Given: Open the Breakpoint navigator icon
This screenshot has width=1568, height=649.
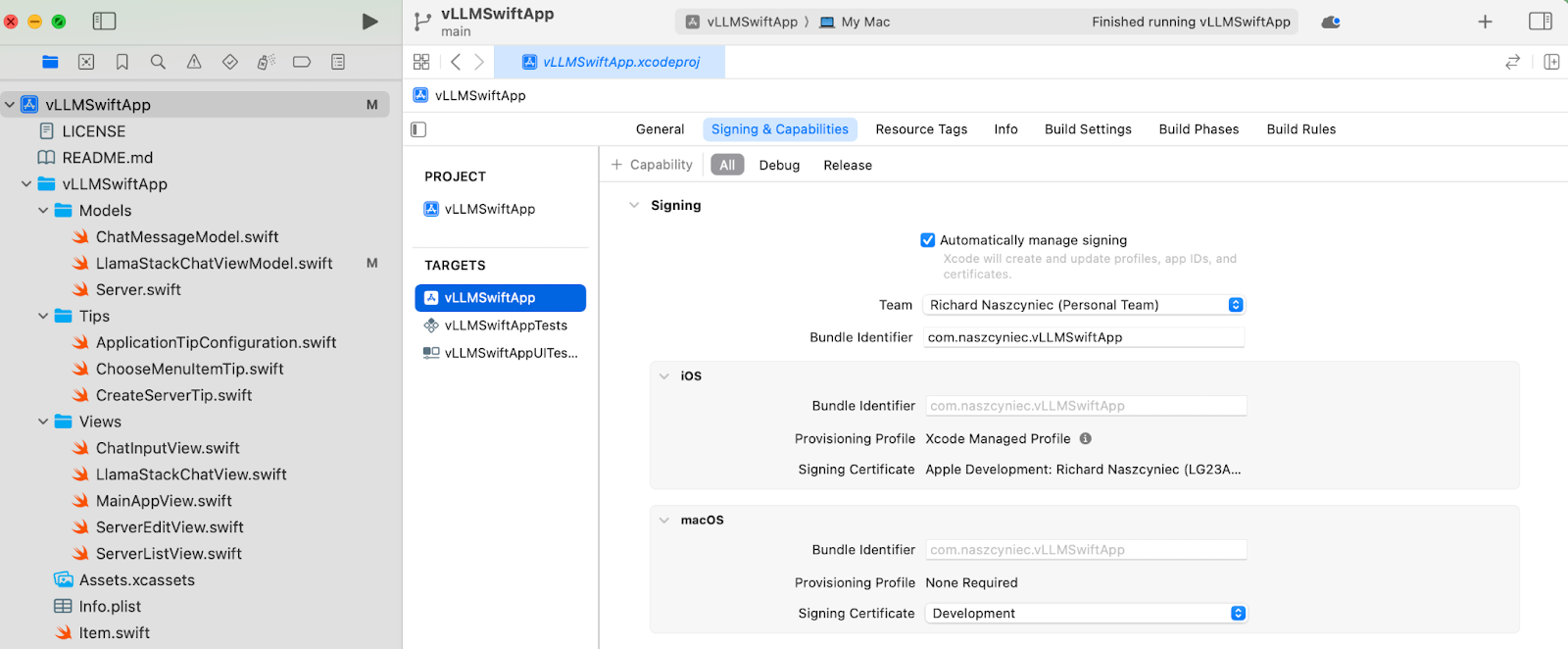Looking at the screenshot, I should [x=302, y=62].
